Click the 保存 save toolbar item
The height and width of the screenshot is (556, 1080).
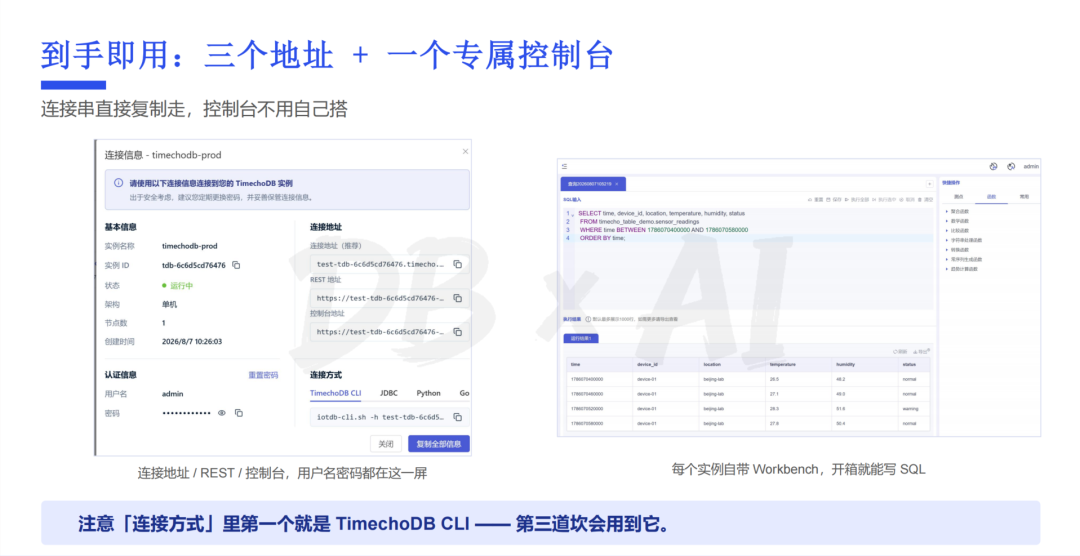click(x=834, y=200)
